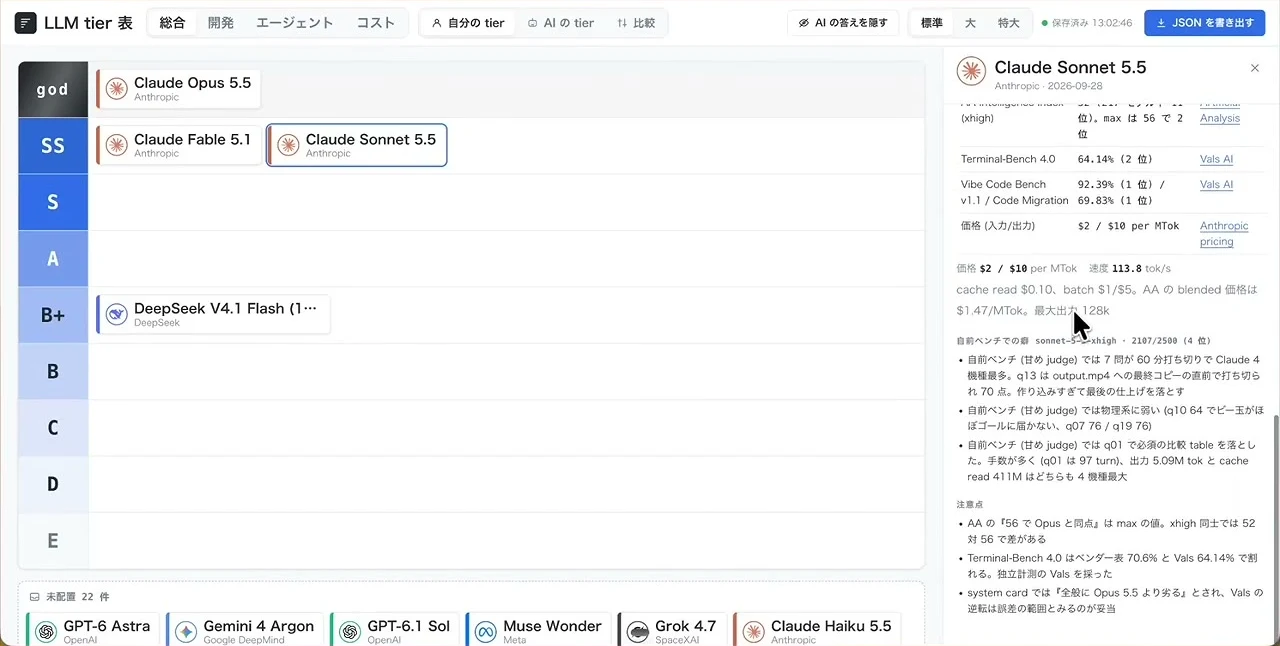
Task: Click the LLM tier 表 app logo
Action: pyautogui.click(x=26, y=23)
